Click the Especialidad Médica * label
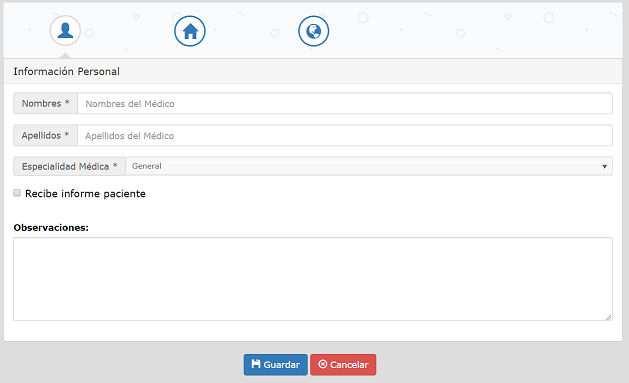 (69, 166)
